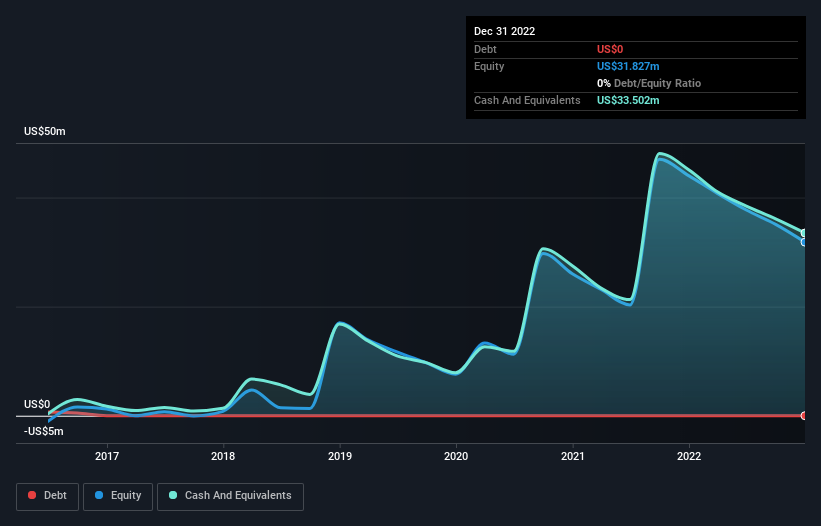821x526 pixels.
Task: Click the -US$5m y-axis label
Action: [43, 432]
